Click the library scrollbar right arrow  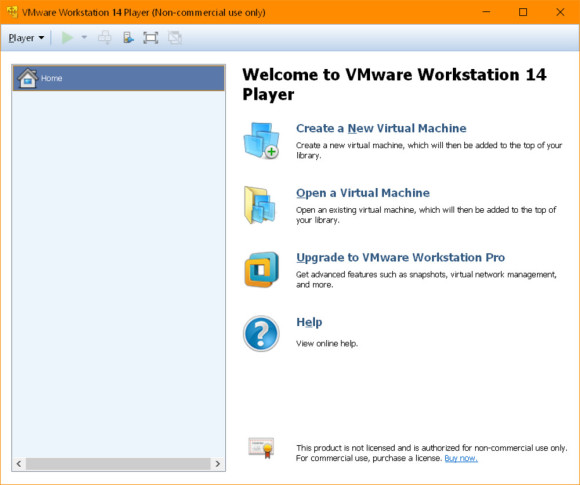click(x=218, y=464)
